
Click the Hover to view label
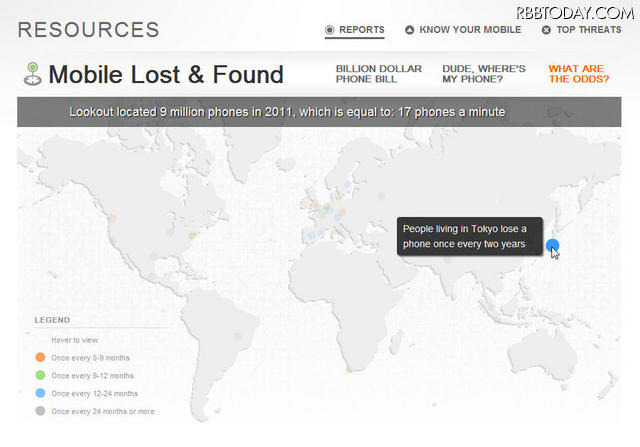[x=75, y=340]
